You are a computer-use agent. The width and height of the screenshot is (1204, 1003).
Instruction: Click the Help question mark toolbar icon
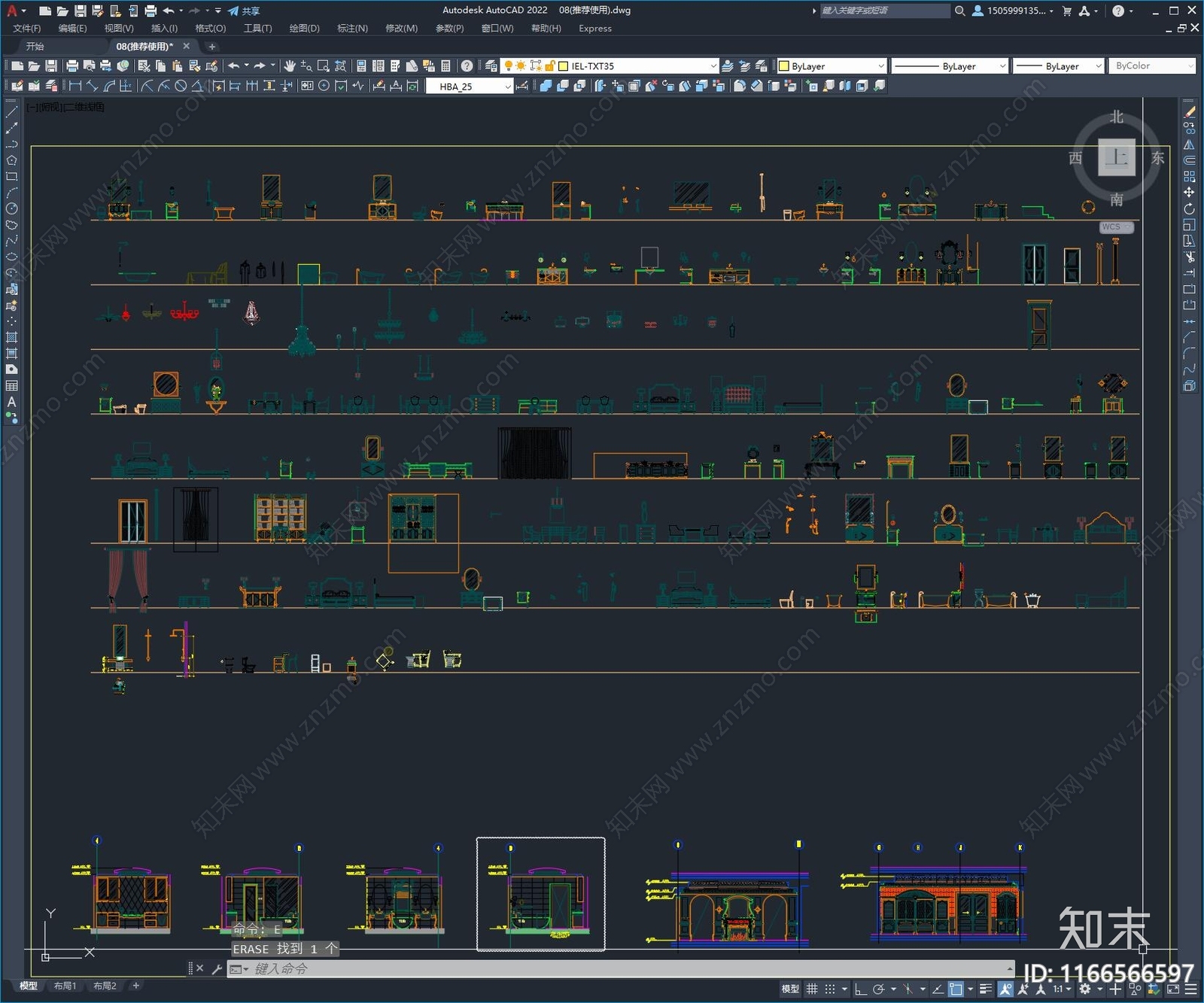467,66
